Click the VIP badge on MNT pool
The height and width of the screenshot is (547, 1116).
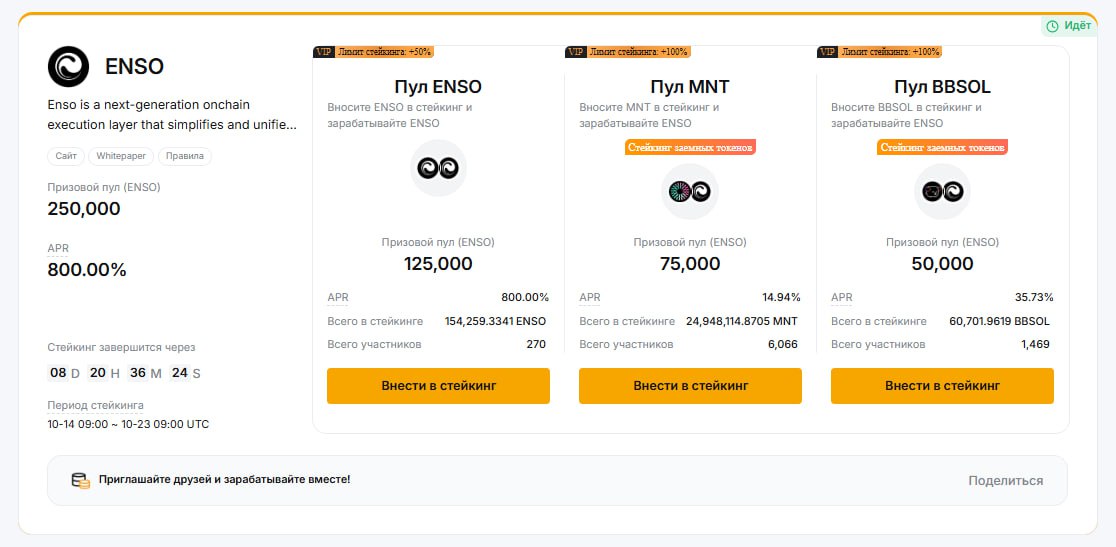(x=575, y=51)
